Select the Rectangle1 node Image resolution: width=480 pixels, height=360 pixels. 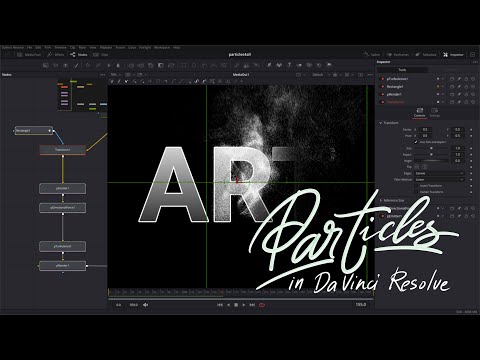click(34, 131)
